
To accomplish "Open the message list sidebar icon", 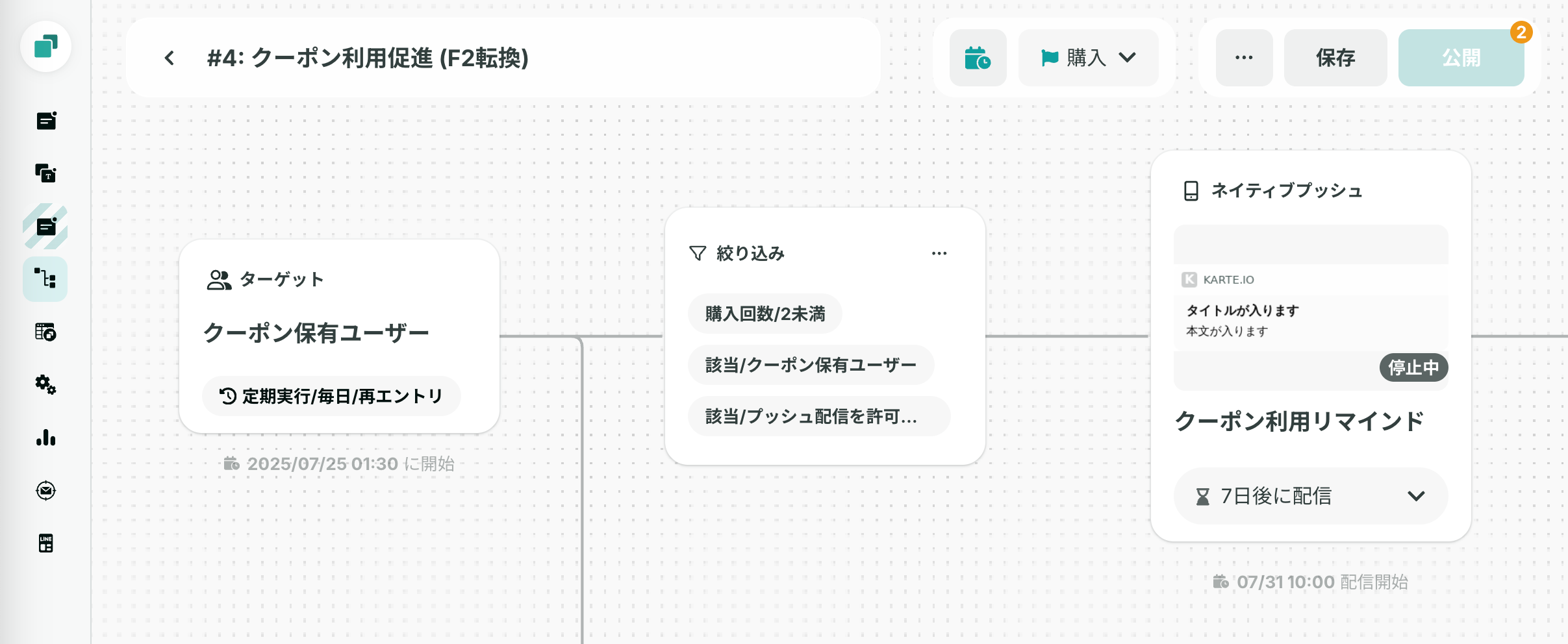I will coord(45,121).
